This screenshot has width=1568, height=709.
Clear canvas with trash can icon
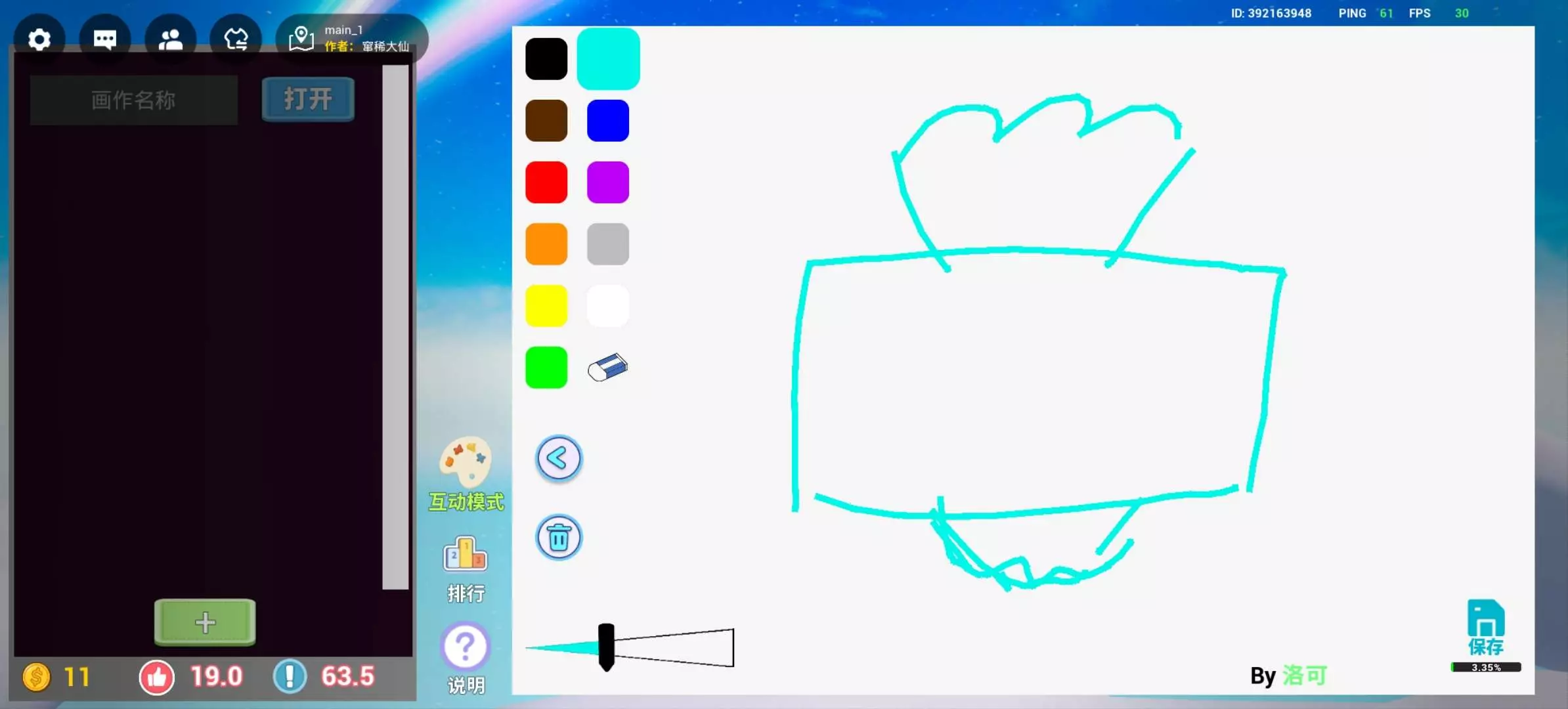(559, 538)
